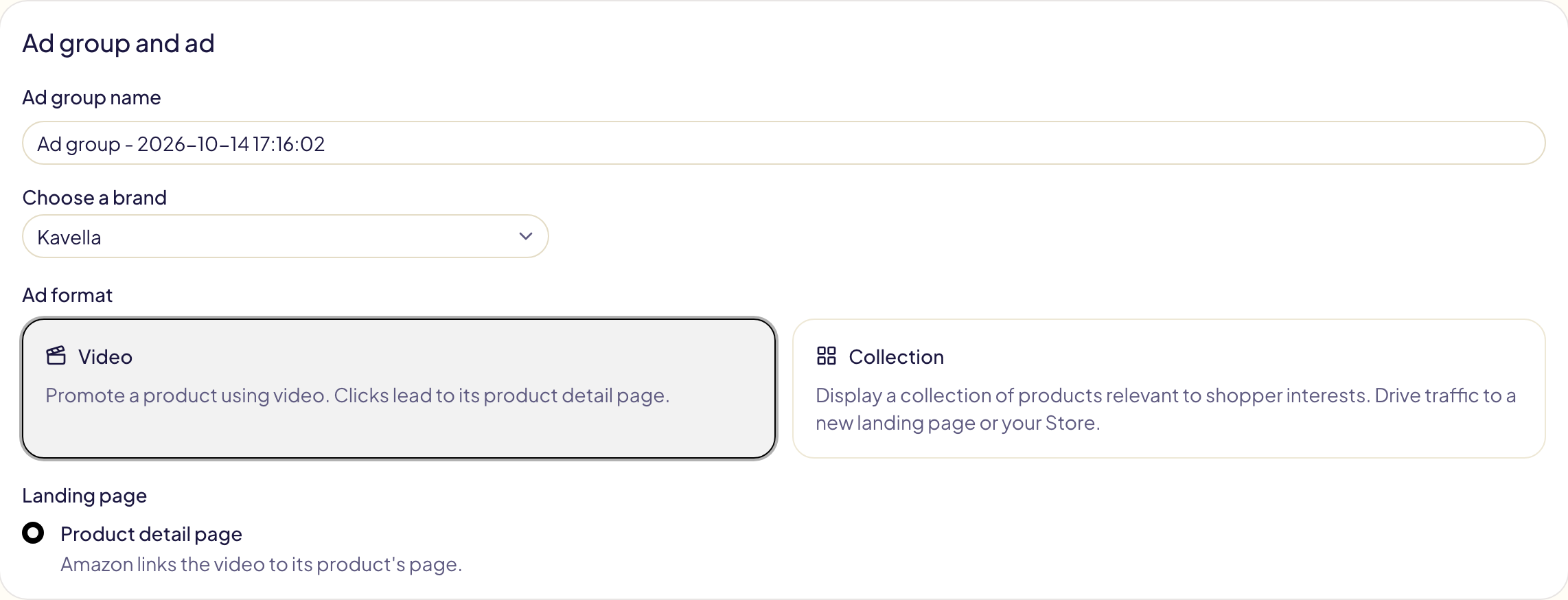
Task: Select the Video ad format card
Action: tap(399, 389)
